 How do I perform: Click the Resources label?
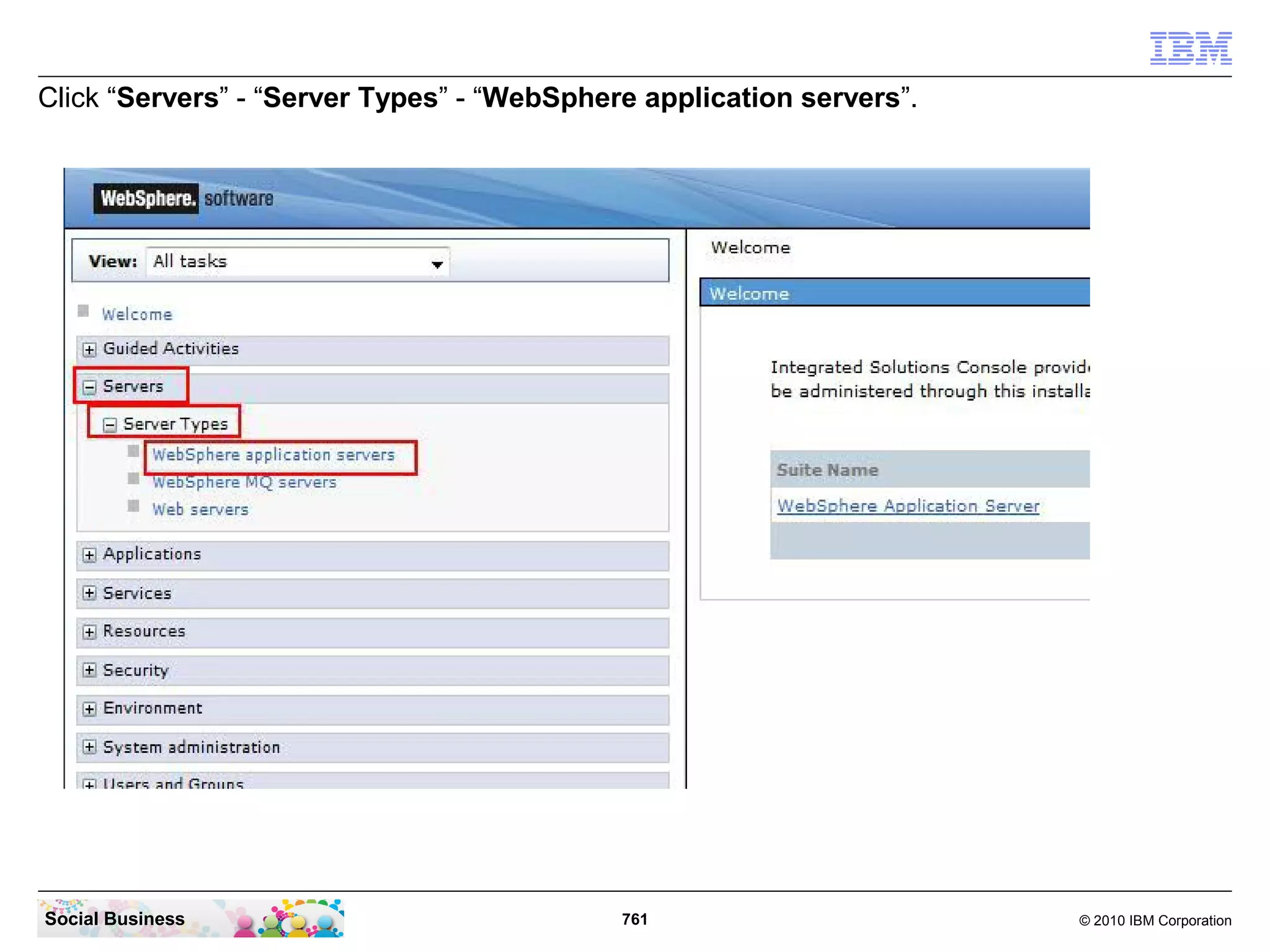[x=144, y=631]
